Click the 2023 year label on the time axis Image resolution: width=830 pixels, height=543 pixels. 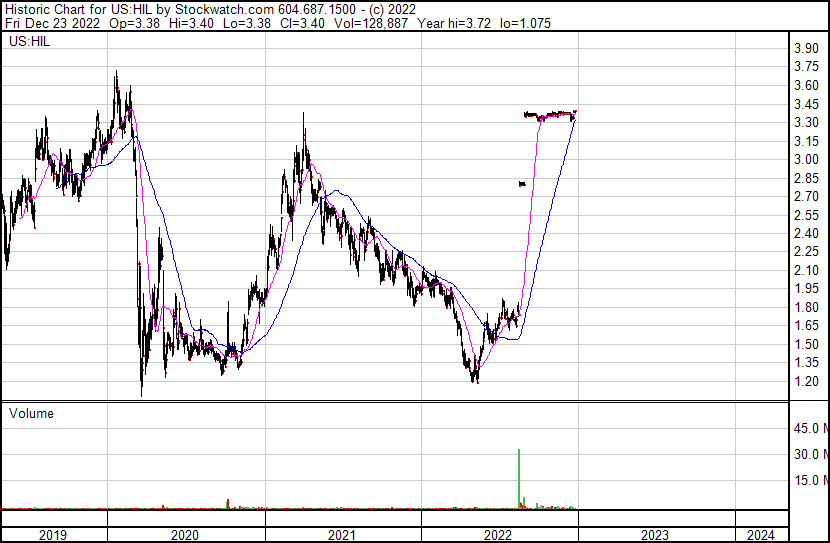[655, 535]
